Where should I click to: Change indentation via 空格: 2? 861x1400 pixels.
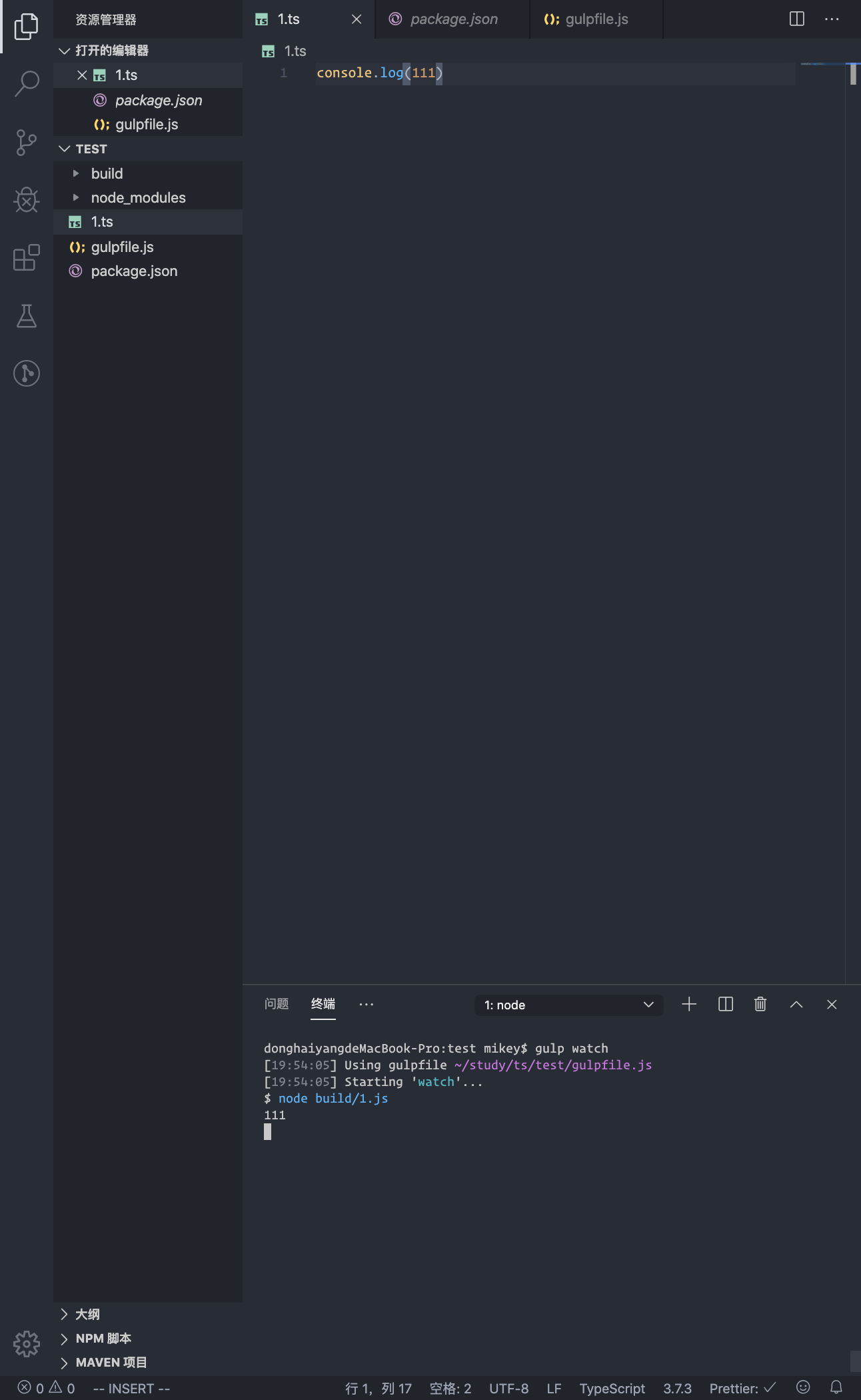tap(450, 1388)
